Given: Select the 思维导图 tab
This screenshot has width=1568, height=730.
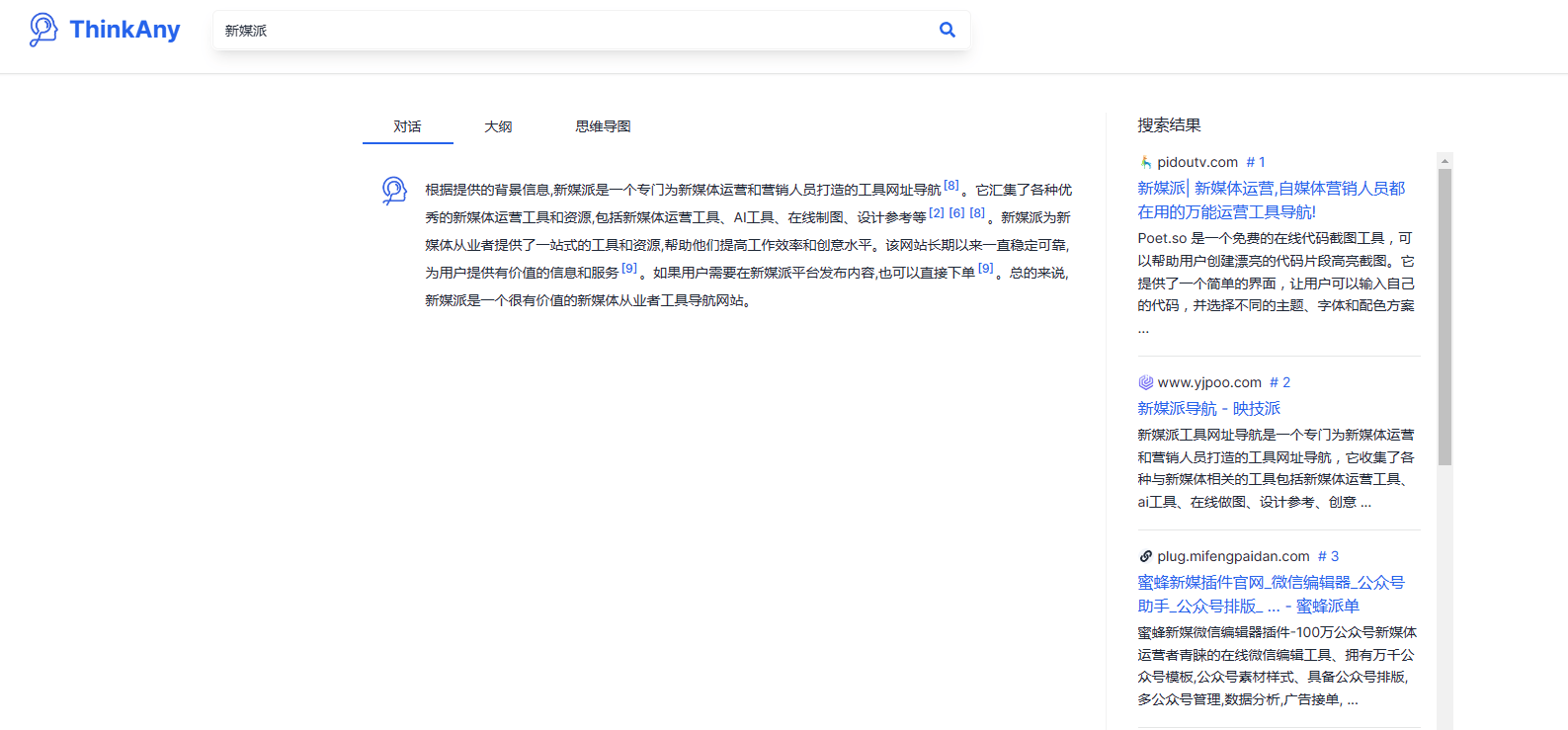Looking at the screenshot, I should point(603,126).
